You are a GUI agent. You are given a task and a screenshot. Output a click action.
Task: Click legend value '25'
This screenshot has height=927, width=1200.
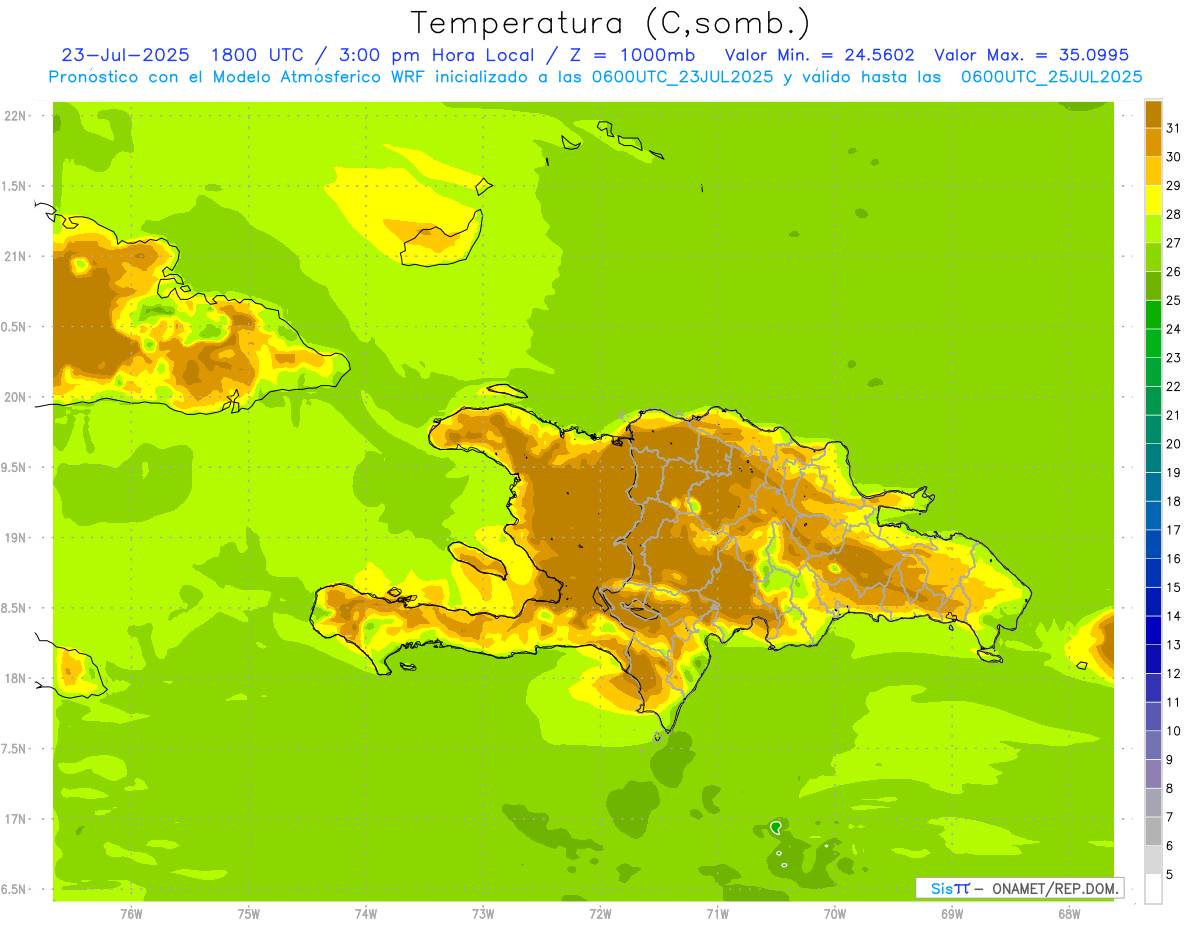click(x=1173, y=300)
